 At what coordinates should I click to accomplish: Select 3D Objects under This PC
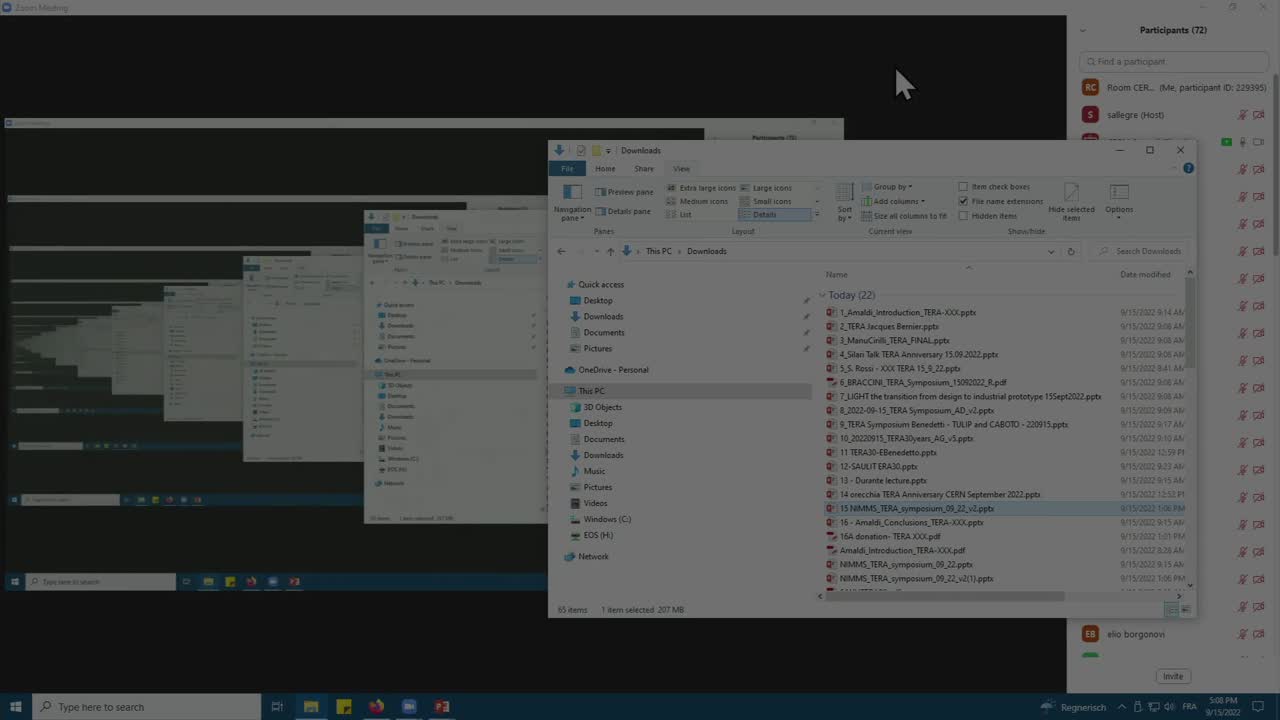point(602,407)
